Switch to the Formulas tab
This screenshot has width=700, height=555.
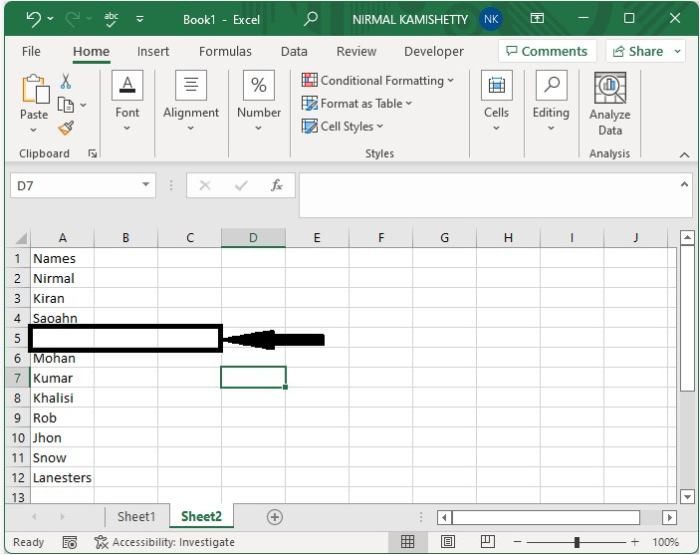coord(225,51)
